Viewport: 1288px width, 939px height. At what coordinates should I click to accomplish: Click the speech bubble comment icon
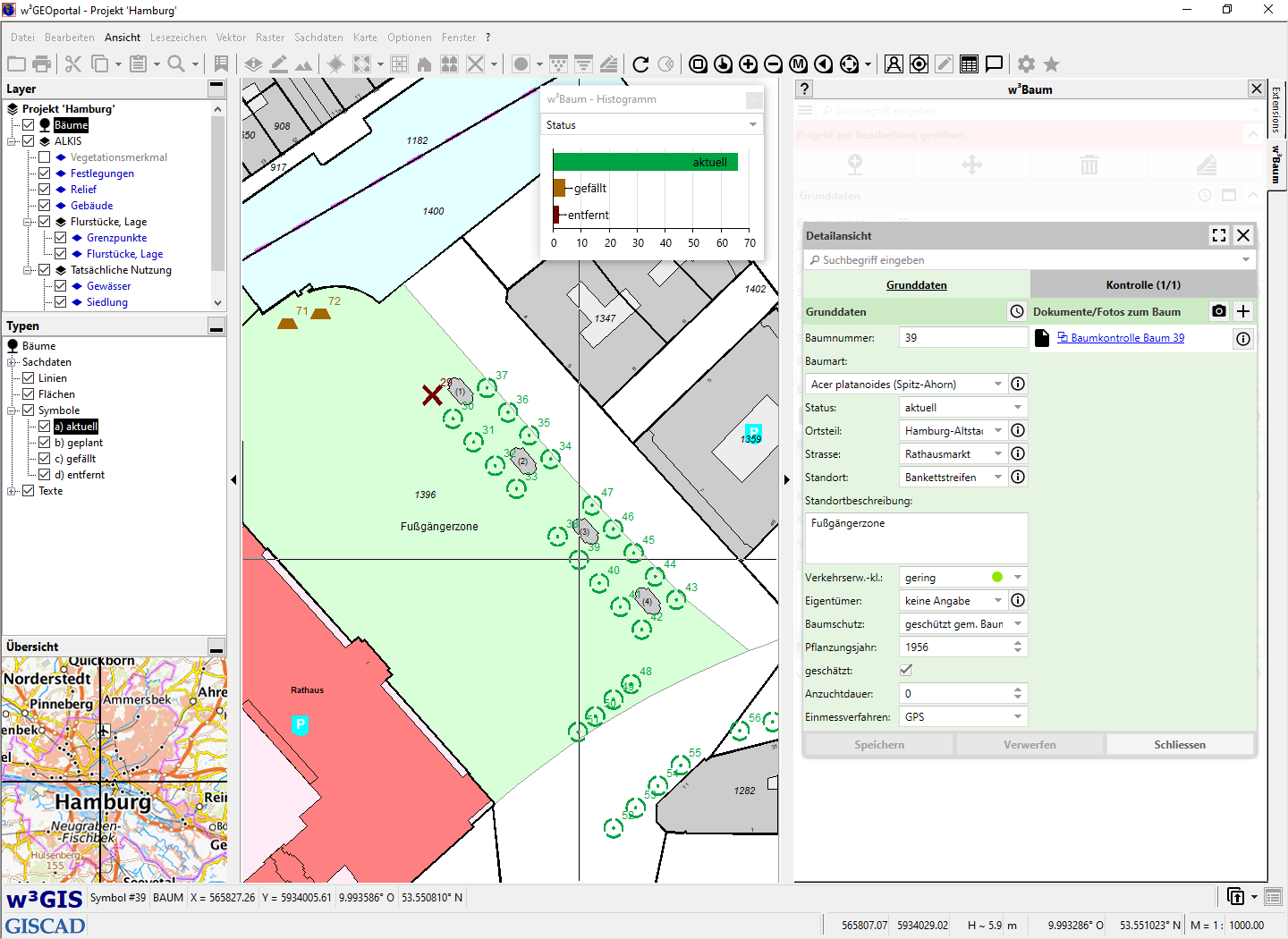(x=994, y=63)
